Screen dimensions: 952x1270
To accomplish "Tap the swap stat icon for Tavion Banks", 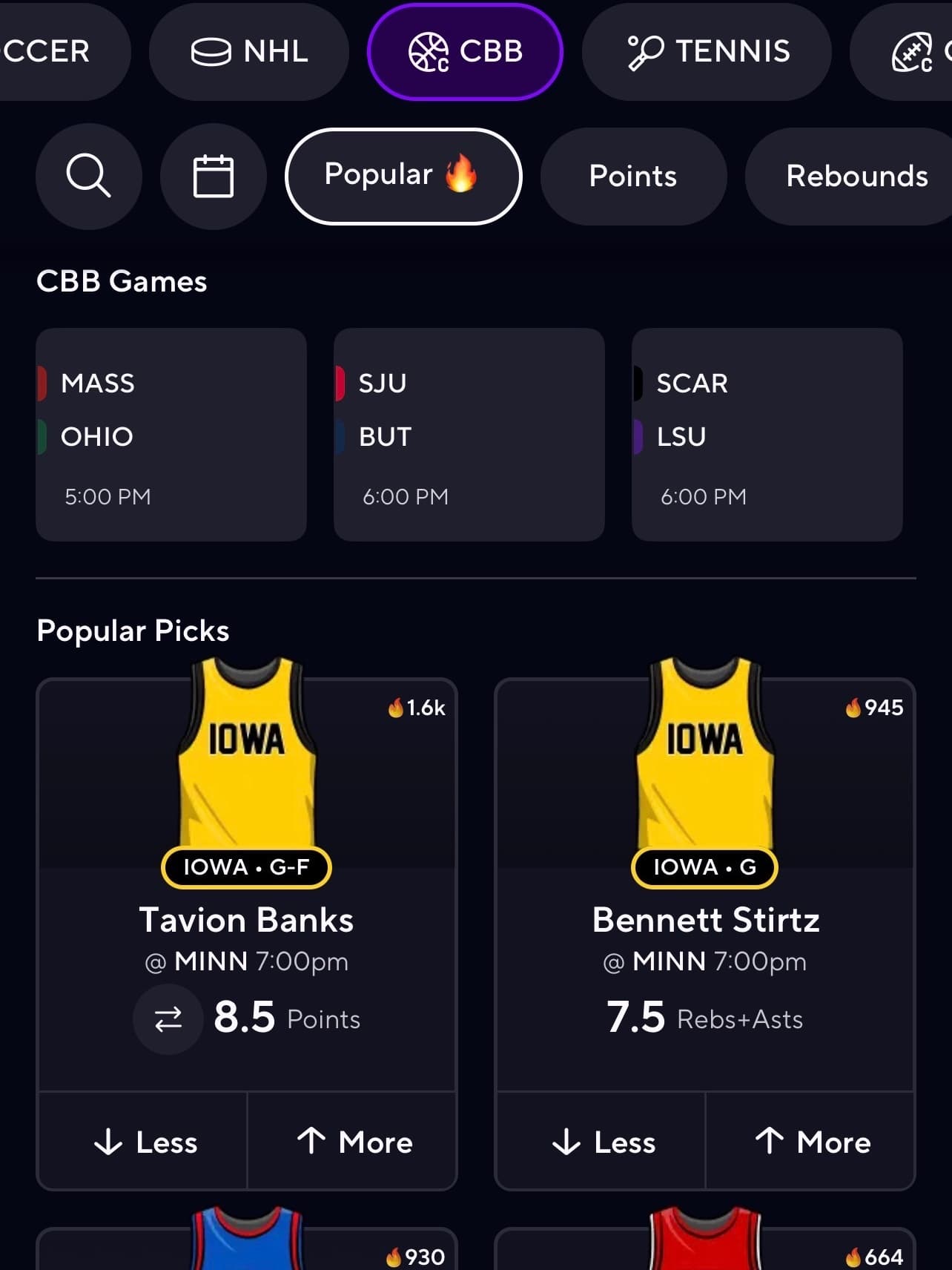I will click(x=168, y=1019).
